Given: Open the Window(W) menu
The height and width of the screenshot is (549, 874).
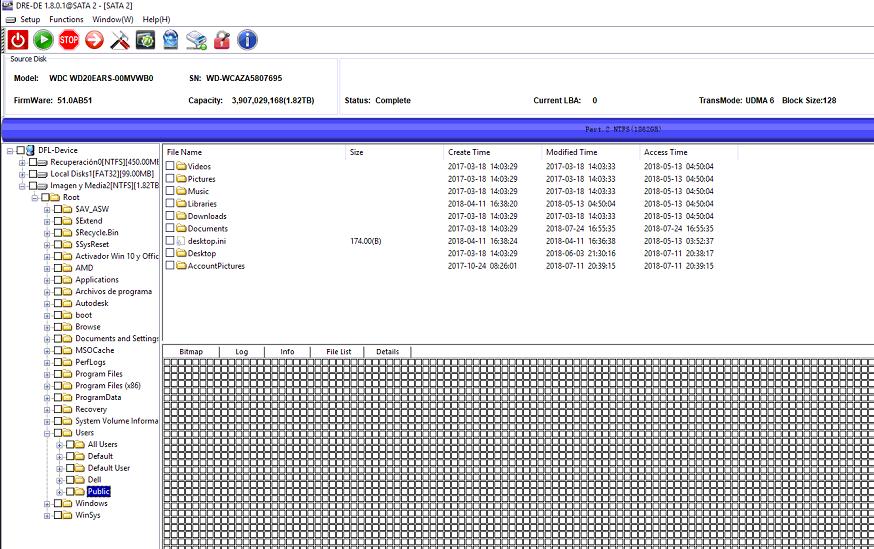Looking at the screenshot, I should click(x=113, y=20).
